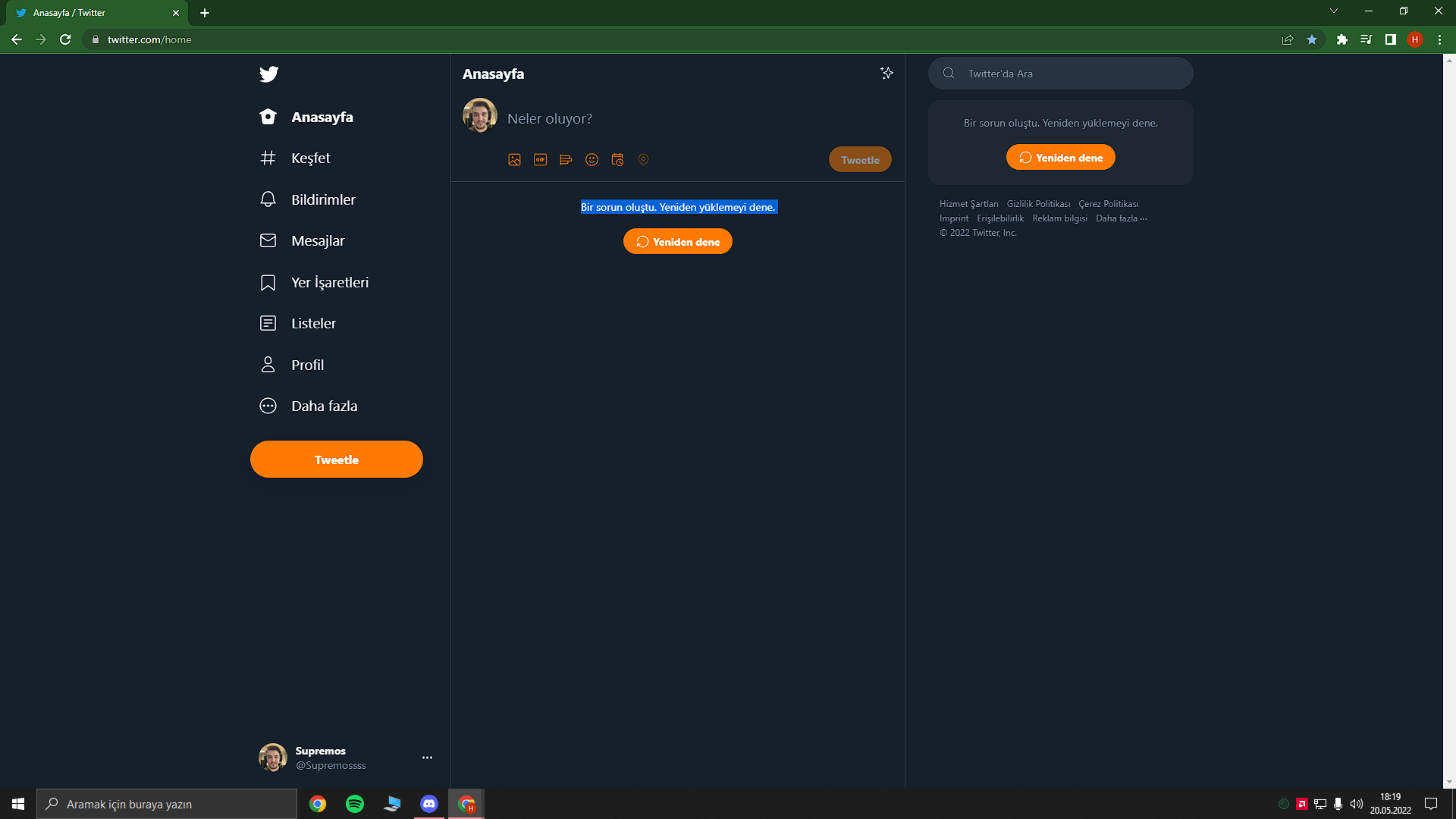Open Çerez Politikası link

(x=1108, y=204)
